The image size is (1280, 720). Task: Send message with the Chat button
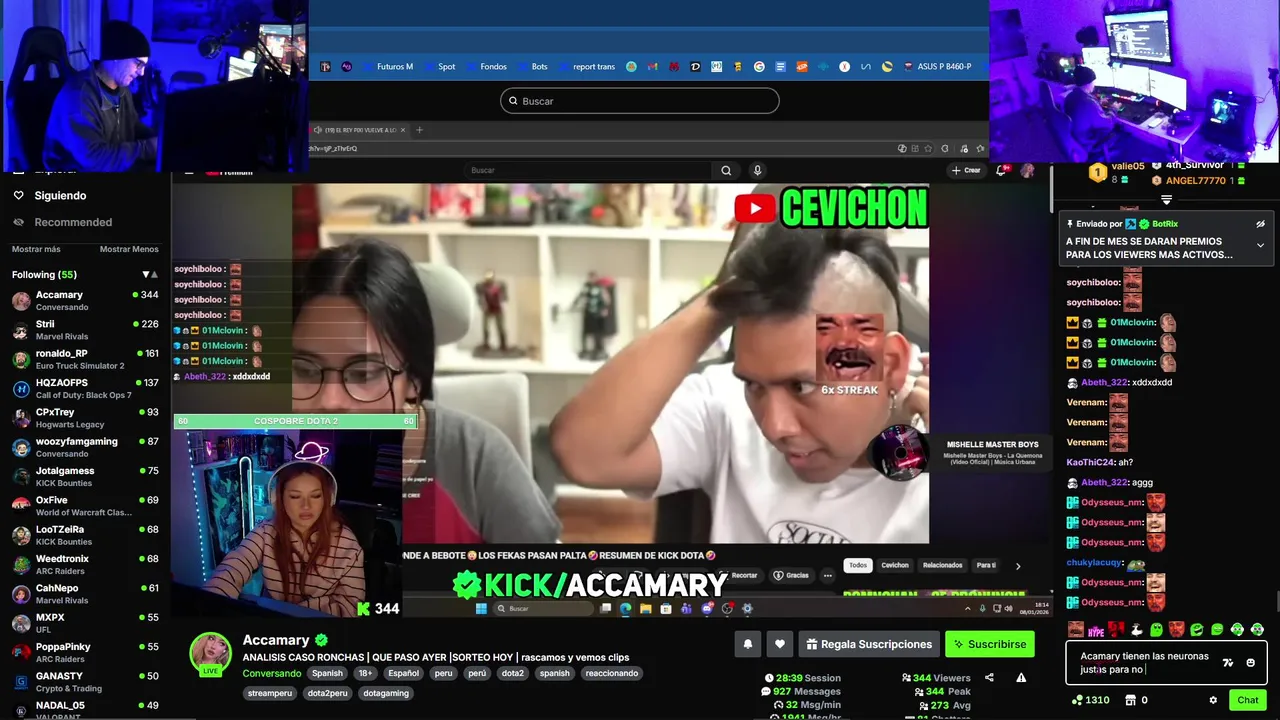click(1247, 700)
